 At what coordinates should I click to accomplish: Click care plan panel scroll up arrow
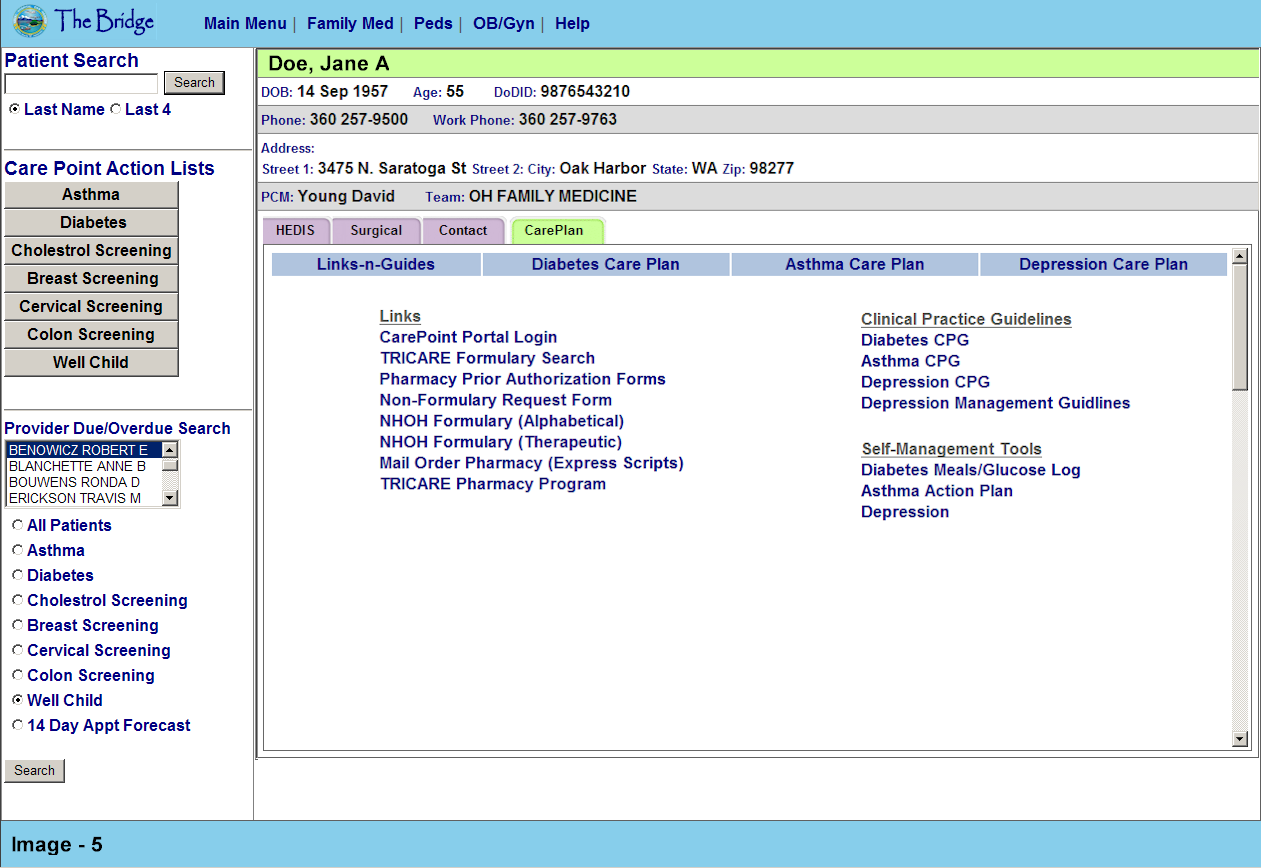(1240, 256)
